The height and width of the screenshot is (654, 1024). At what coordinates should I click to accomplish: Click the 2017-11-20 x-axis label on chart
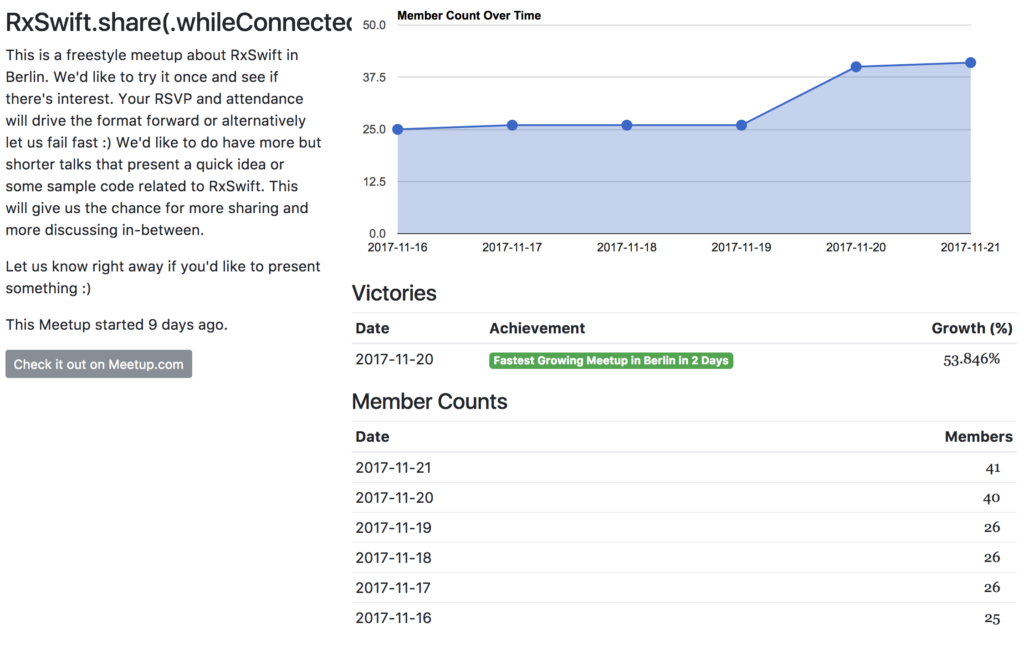pos(856,247)
